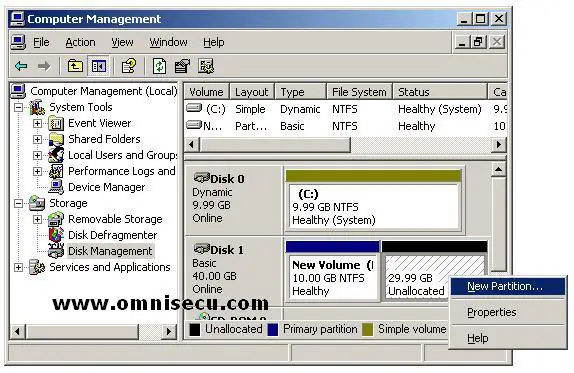Screen dimensions: 574x373
Task: Click tree pane scrollbar right arrow
Action: pos(168,331)
